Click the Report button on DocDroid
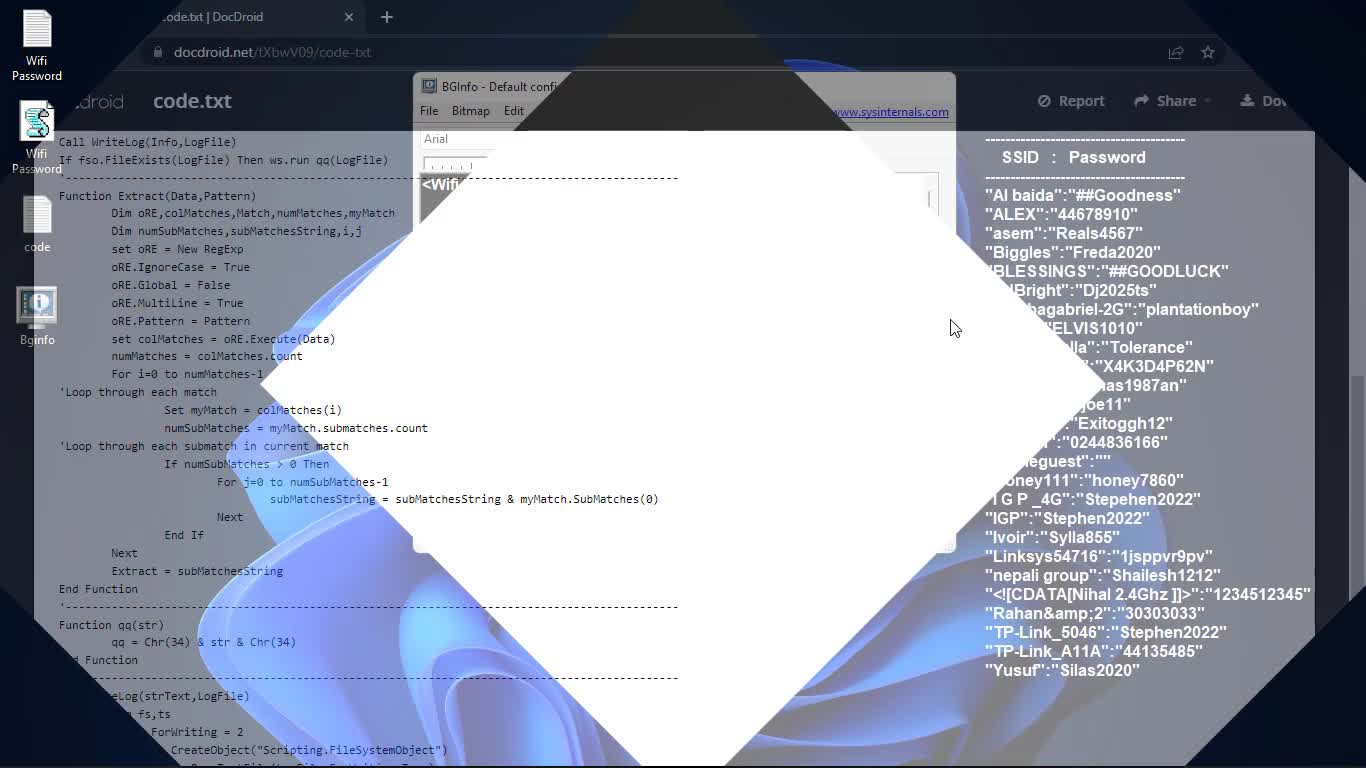The width and height of the screenshot is (1366, 768). pos(1071,101)
